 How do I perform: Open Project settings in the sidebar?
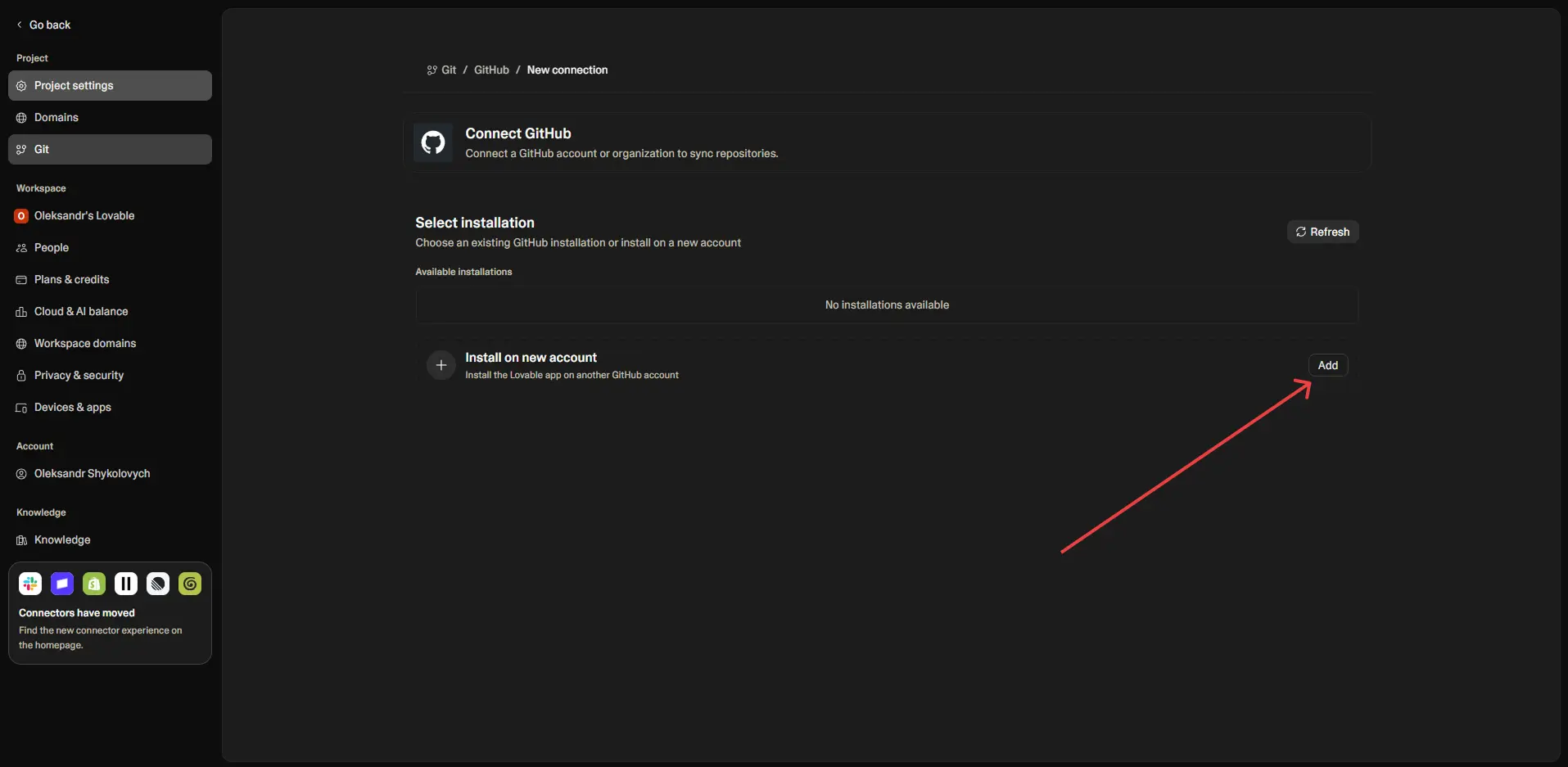[x=110, y=85]
